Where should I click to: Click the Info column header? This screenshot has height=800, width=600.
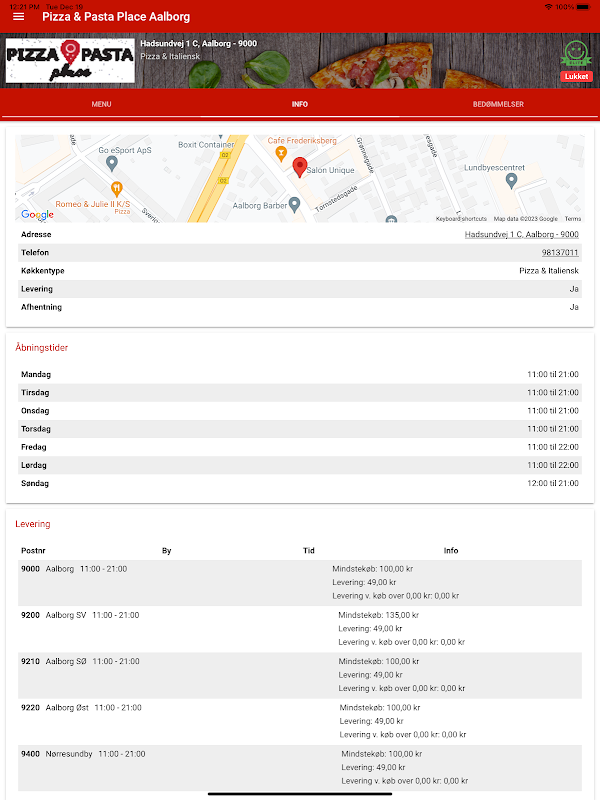pyautogui.click(x=451, y=551)
